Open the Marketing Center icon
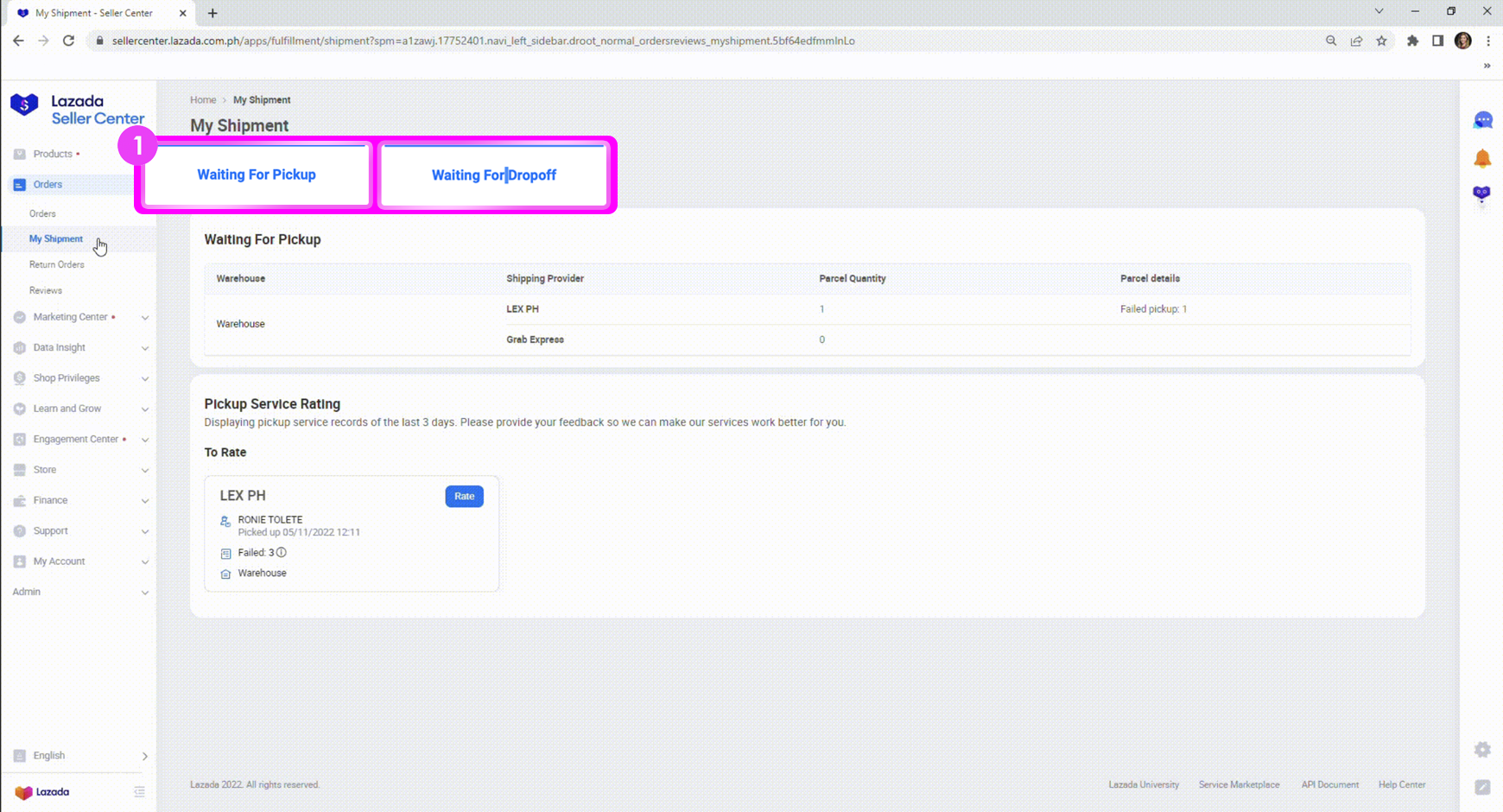Image resolution: width=1503 pixels, height=812 pixels. (19, 317)
